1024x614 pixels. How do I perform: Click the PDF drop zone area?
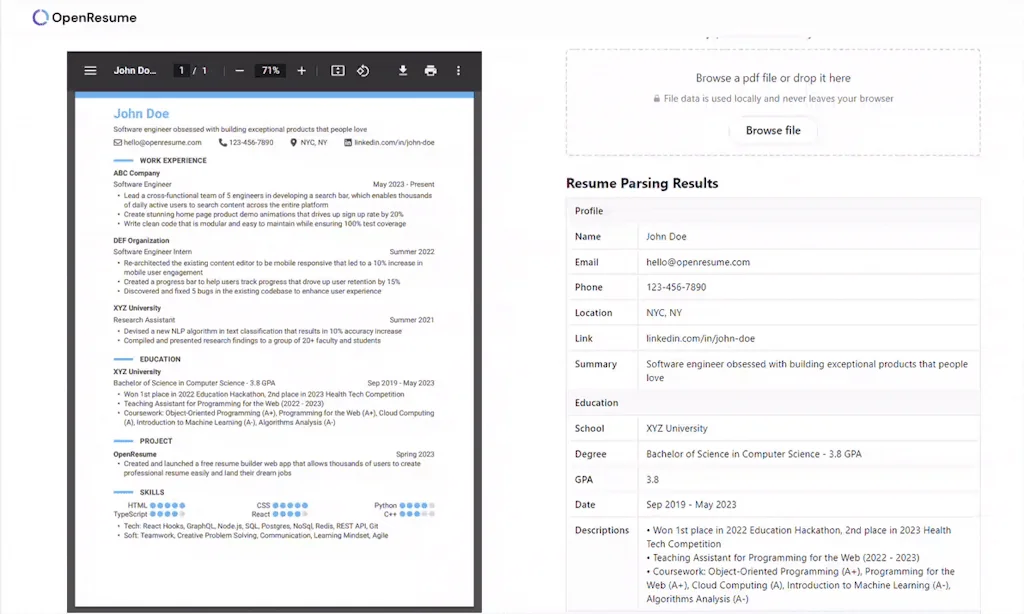click(x=774, y=95)
